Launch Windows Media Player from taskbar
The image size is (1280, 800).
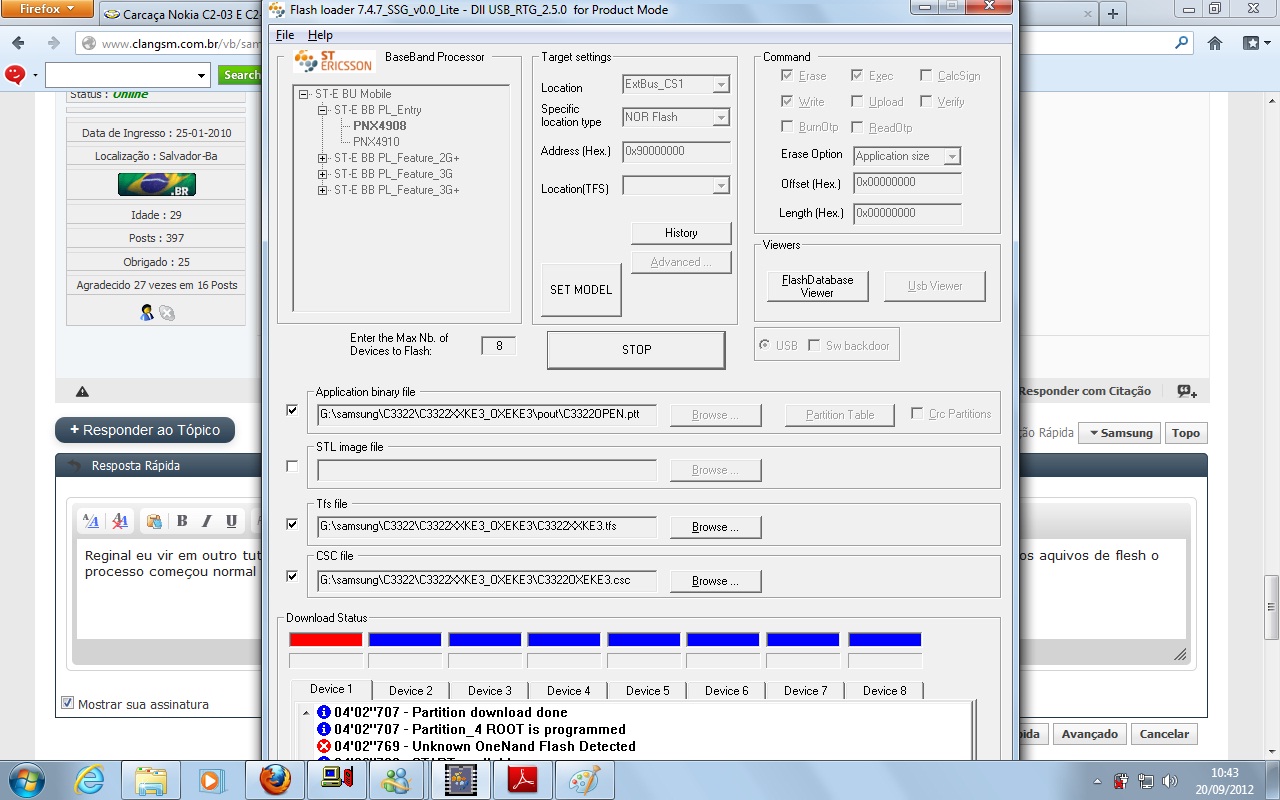click(212, 780)
